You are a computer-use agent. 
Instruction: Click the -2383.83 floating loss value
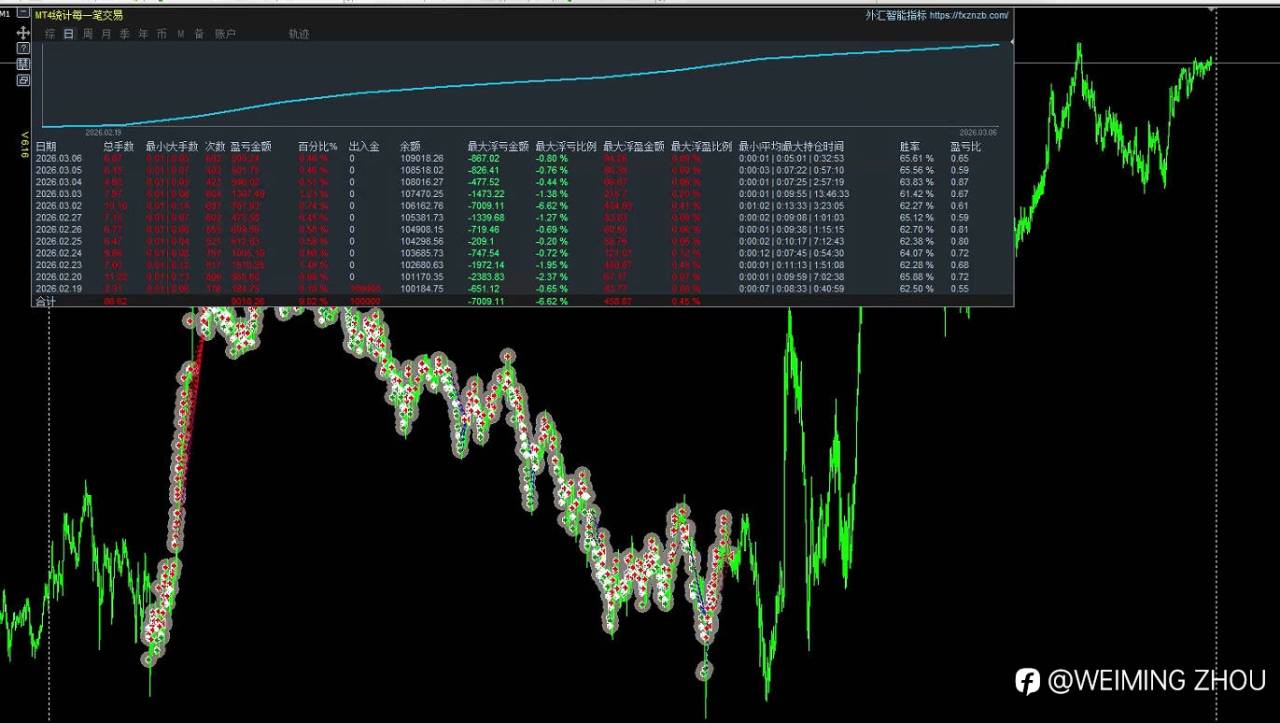486,277
